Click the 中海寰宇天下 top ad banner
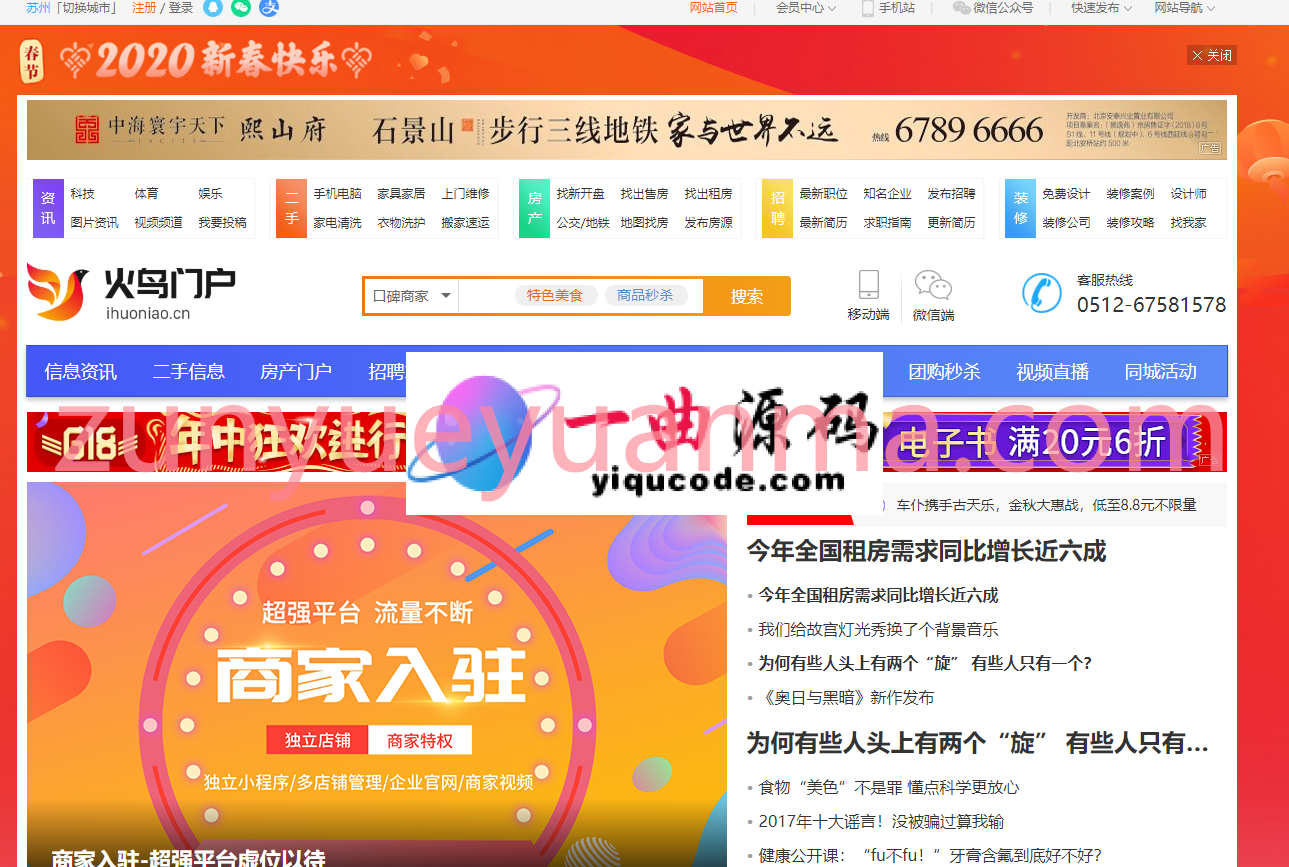Screen dimensions: 1289x867 (x=627, y=130)
